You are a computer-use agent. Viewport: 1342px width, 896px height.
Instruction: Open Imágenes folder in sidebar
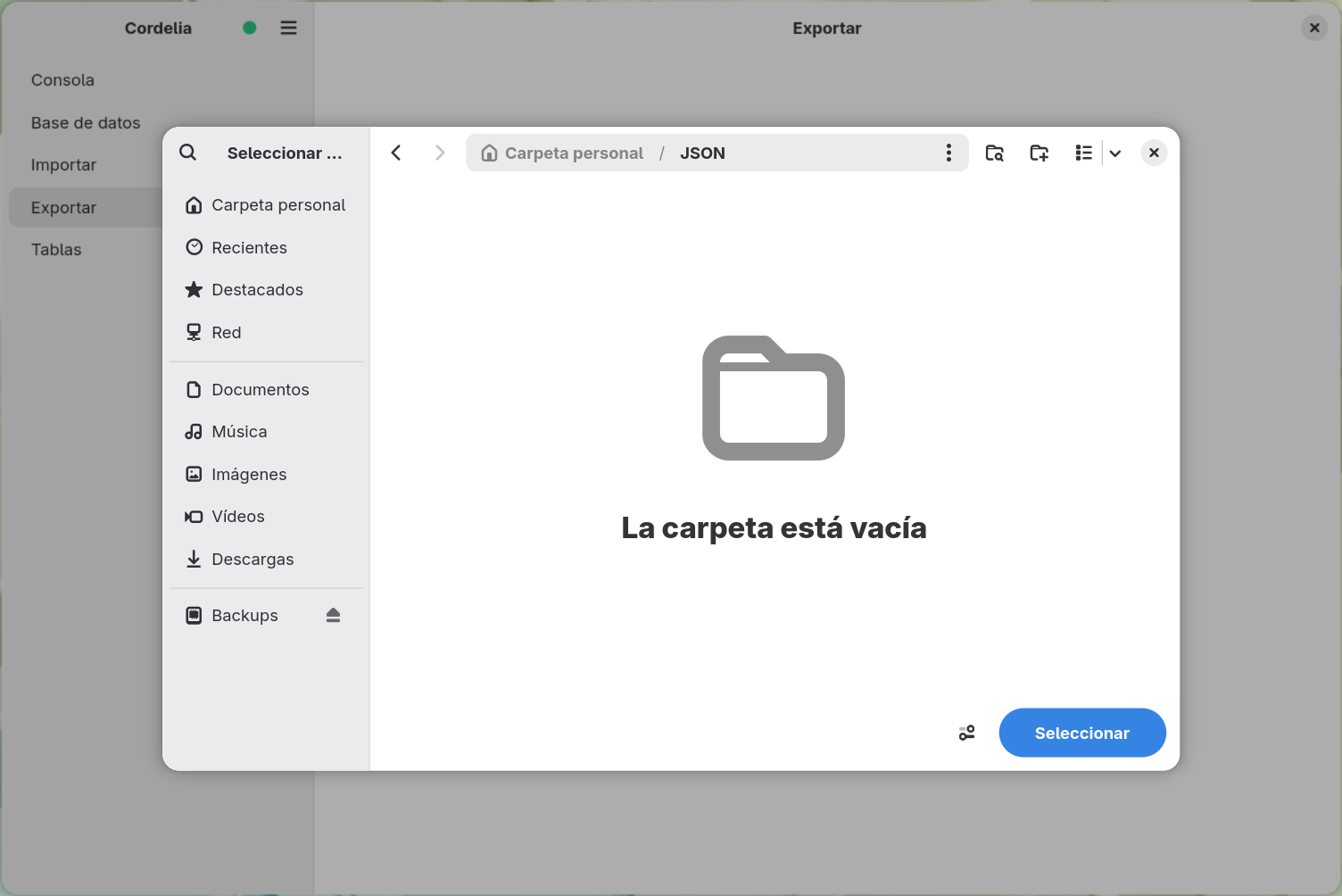[266, 475]
